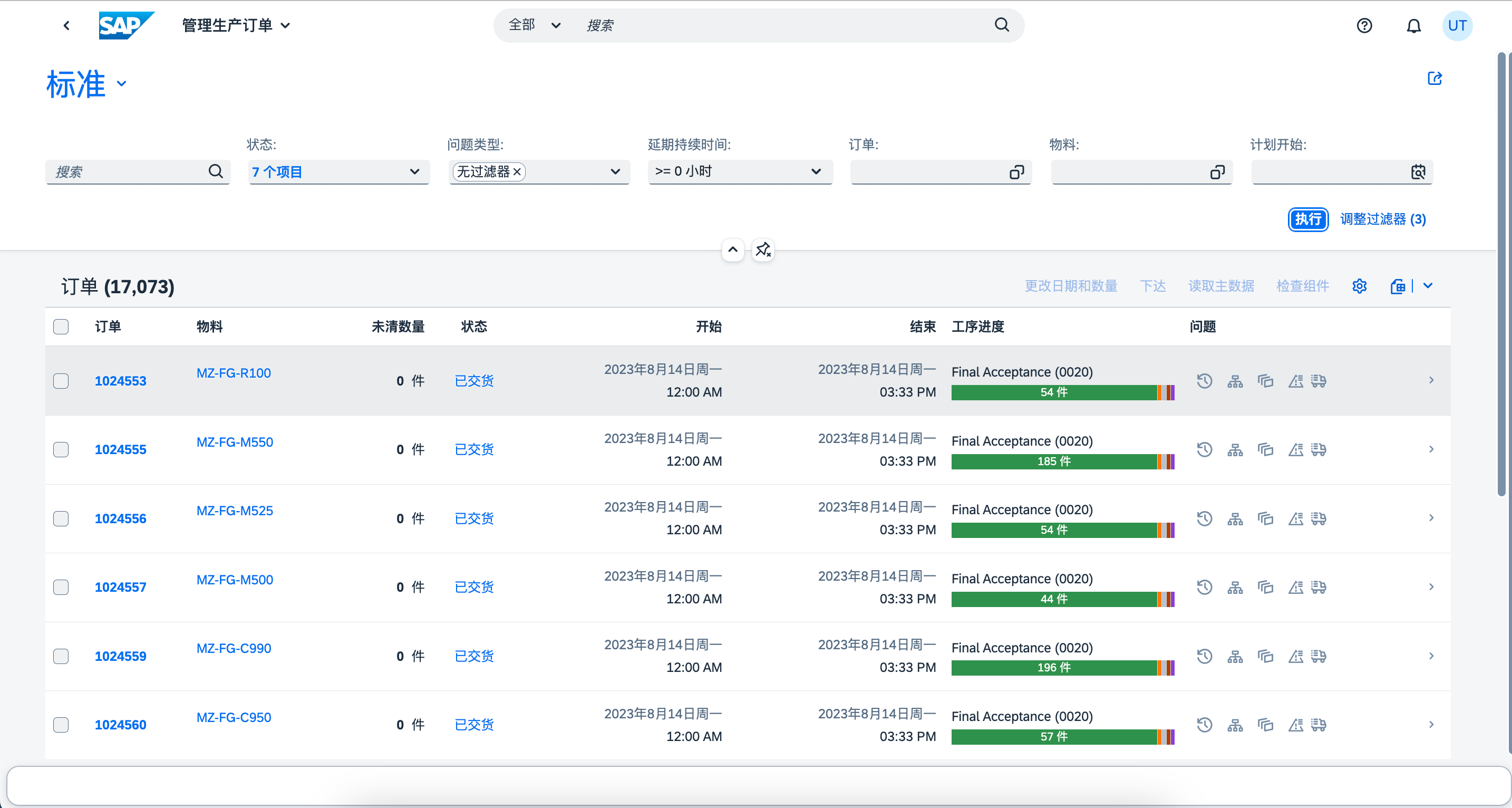Click the share icon near the title
The width and height of the screenshot is (1512, 808).
[x=1435, y=79]
